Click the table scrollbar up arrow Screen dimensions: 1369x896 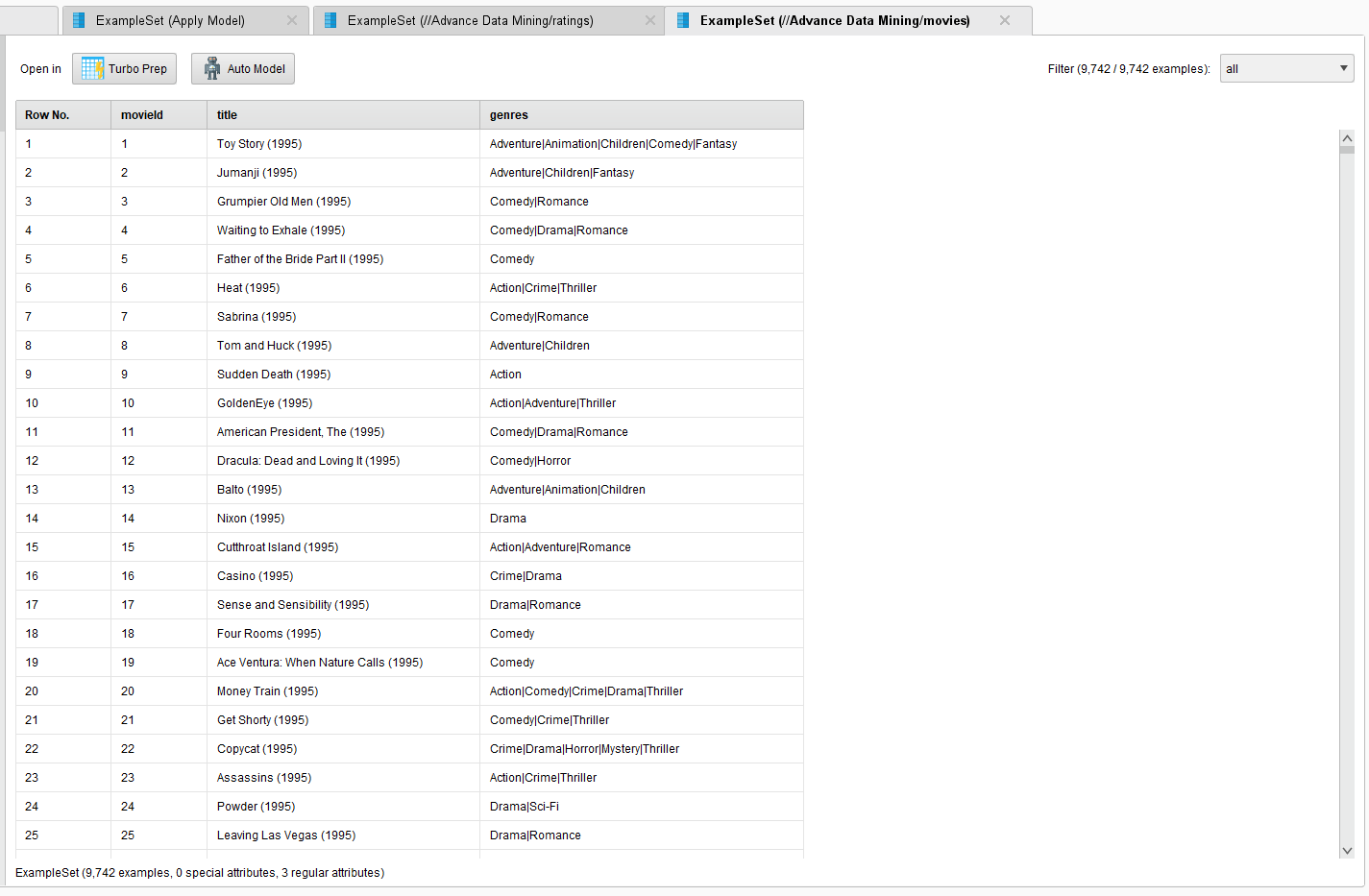tap(1347, 137)
